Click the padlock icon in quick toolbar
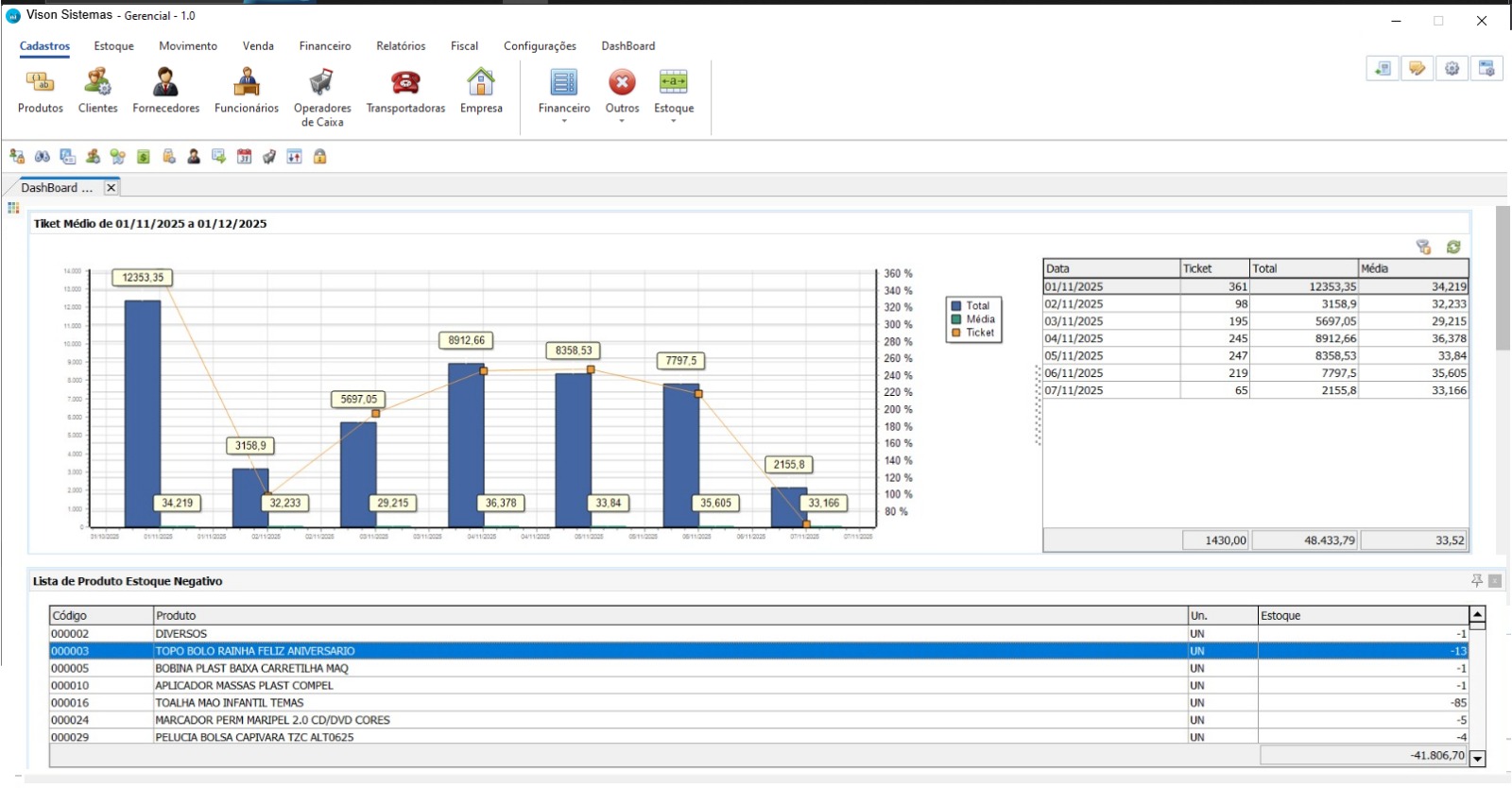This screenshot has height=788, width=1512. (x=320, y=157)
